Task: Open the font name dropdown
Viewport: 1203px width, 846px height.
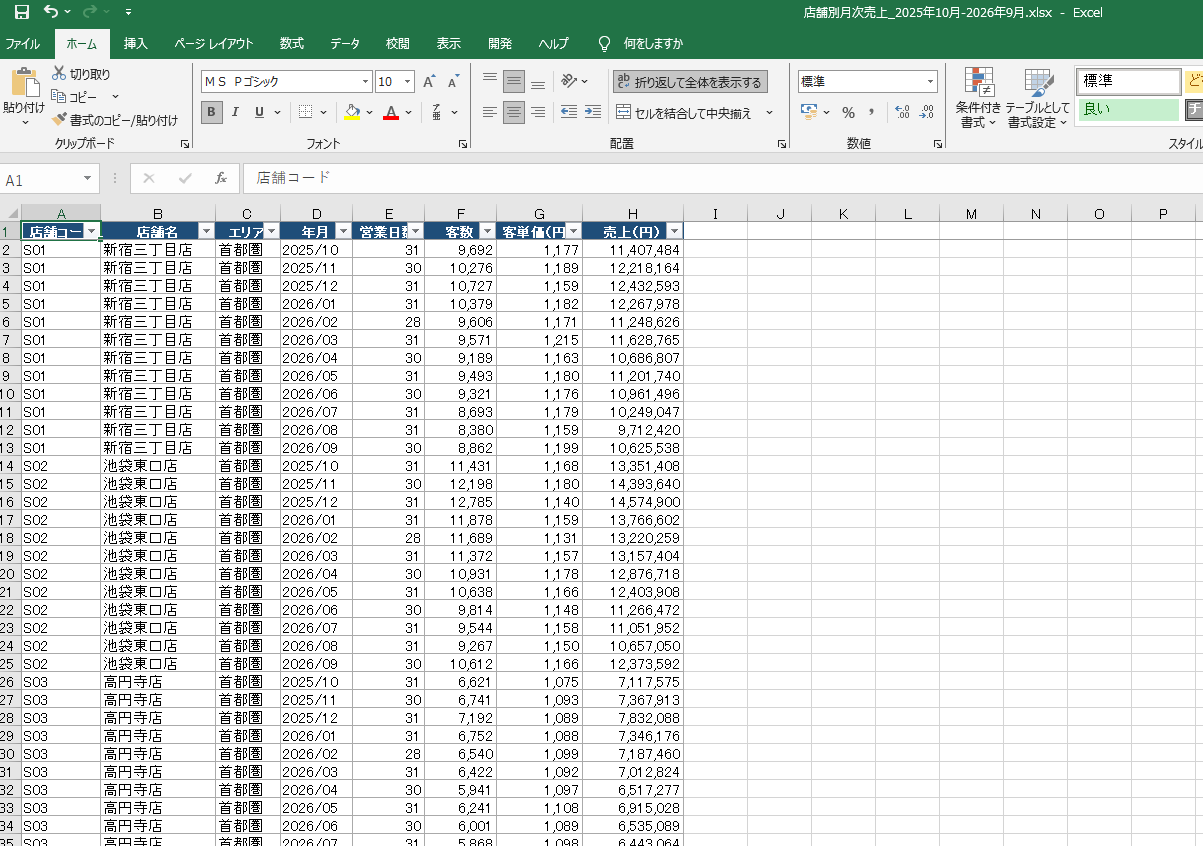Action: (x=366, y=82)
